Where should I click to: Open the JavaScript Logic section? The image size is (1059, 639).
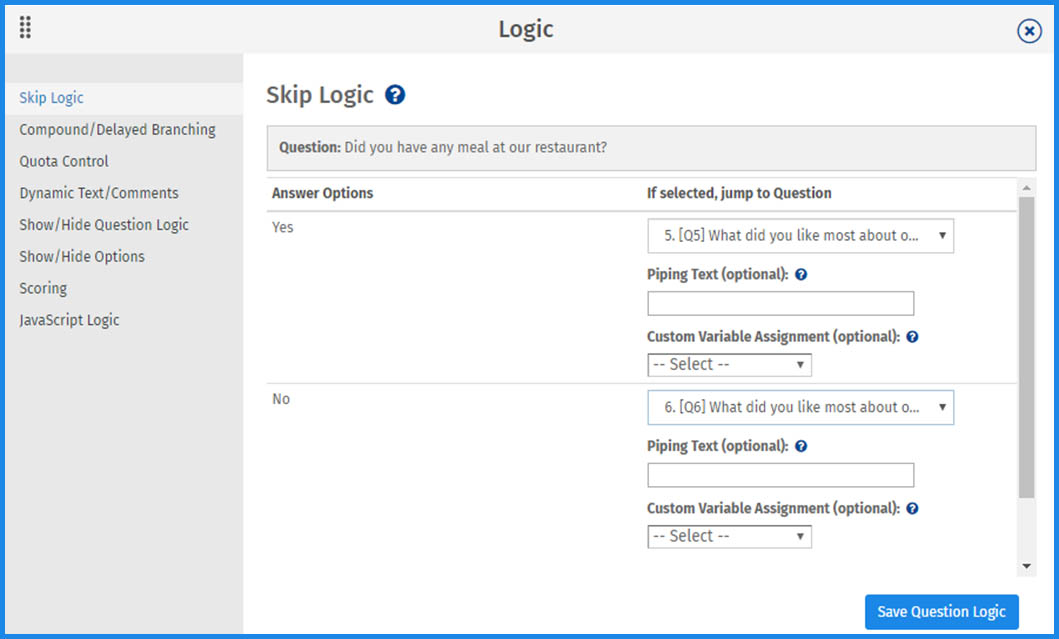pos(69,320)
